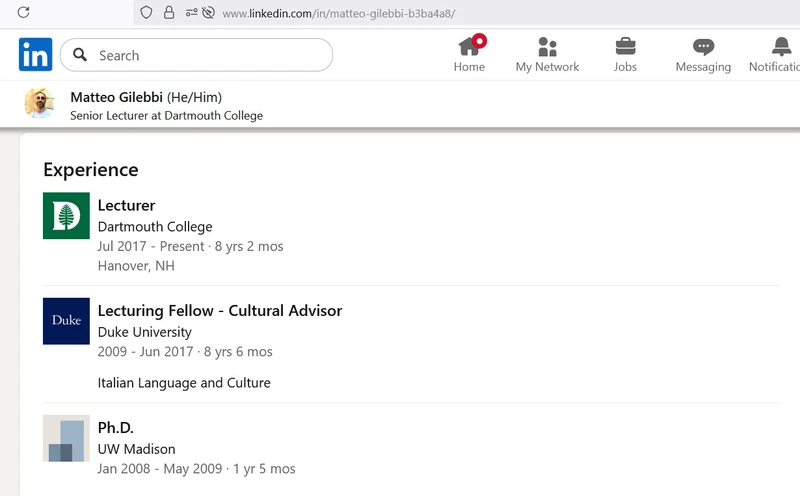Viewport: 800px width, 496px height.
Task: Click the UW Madison organization text
Action: click(137, 449)
